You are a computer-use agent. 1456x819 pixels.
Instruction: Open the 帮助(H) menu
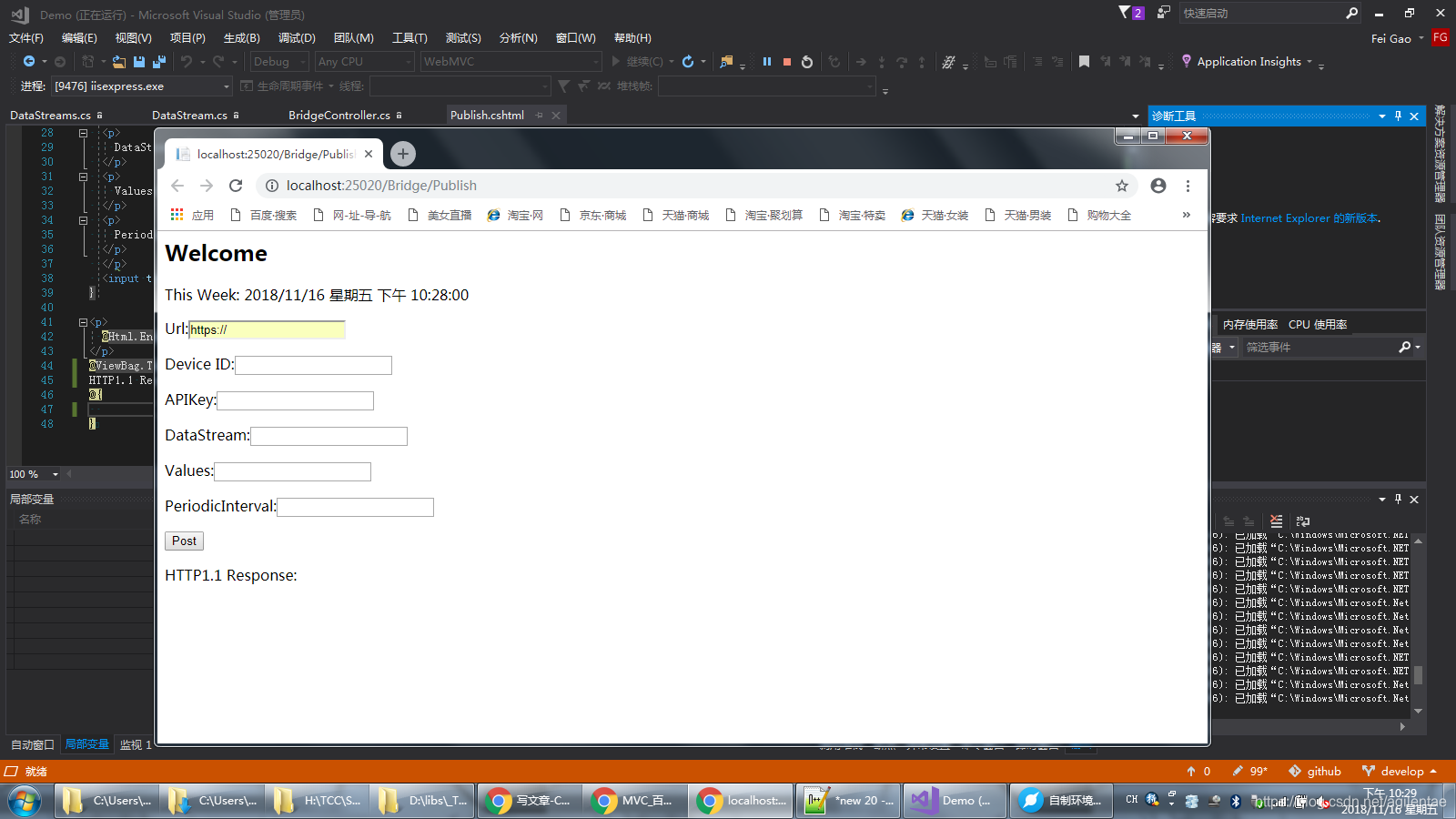pos(632,37)
